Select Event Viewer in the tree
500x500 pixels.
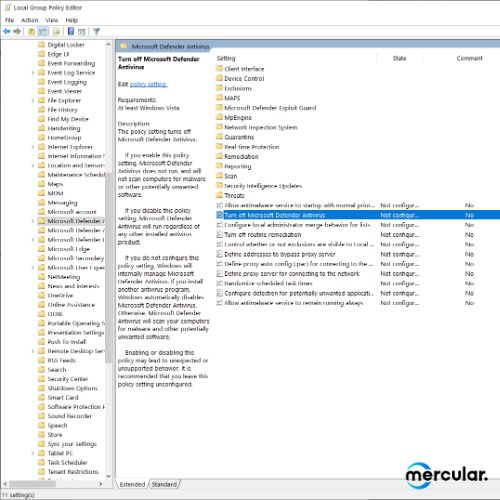[x=65, y=91]
